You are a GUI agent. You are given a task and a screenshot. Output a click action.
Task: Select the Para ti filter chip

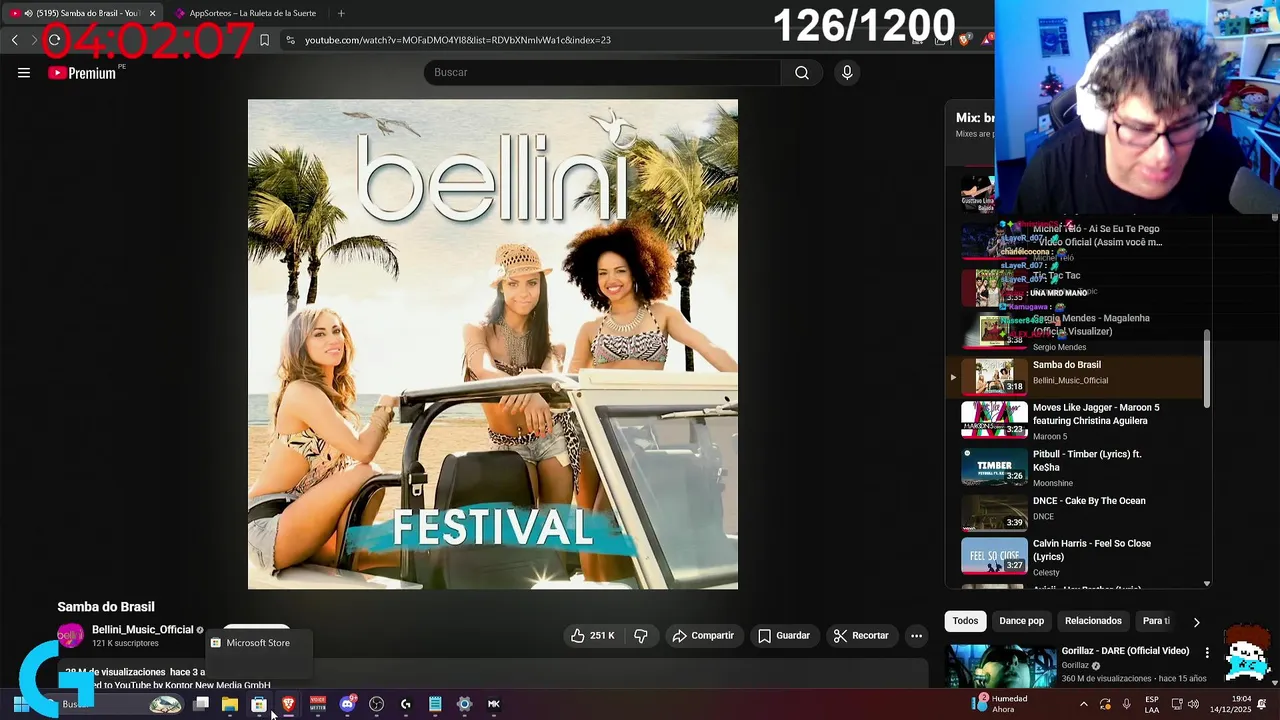[1156, 621]
